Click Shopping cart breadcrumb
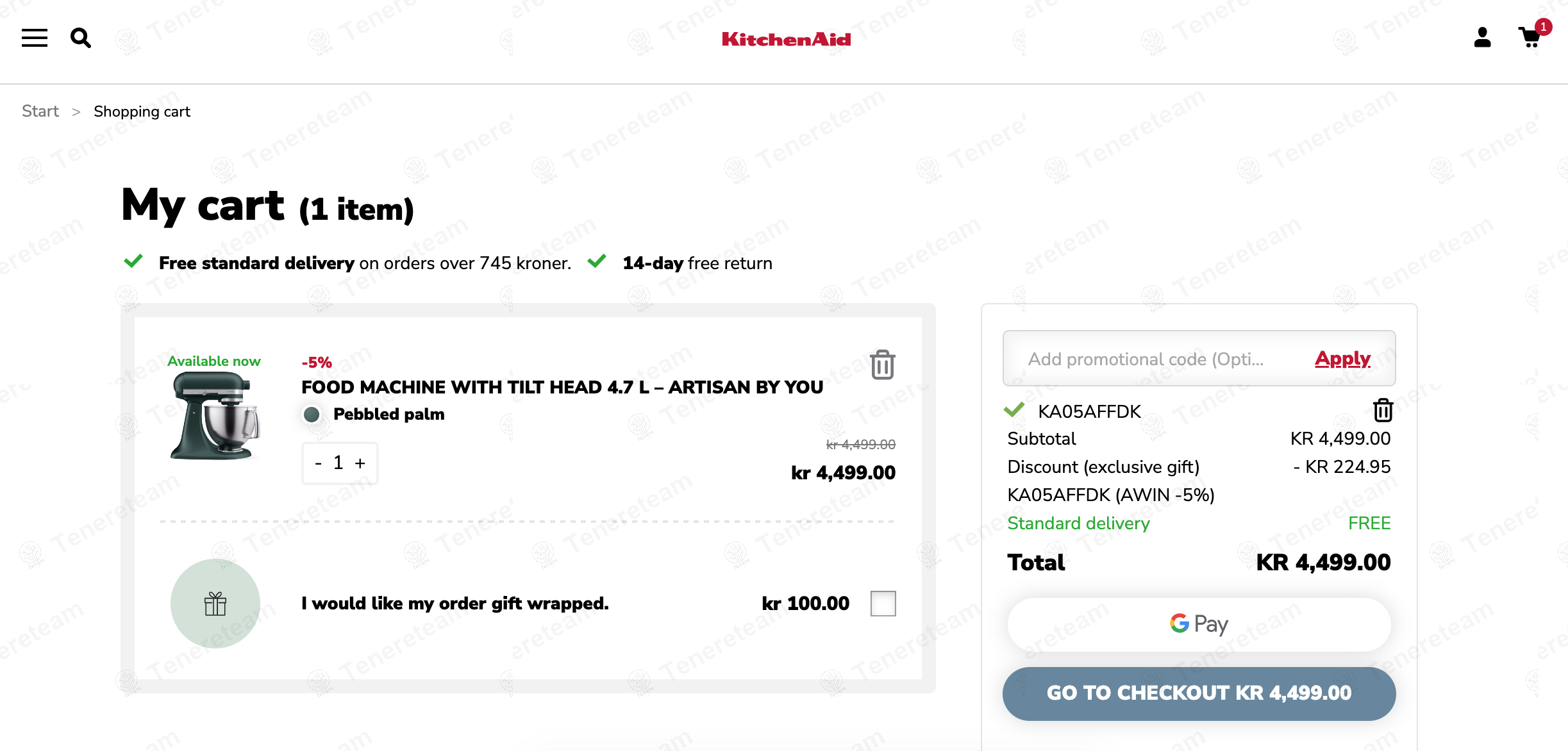 click(x=142, y=111)
